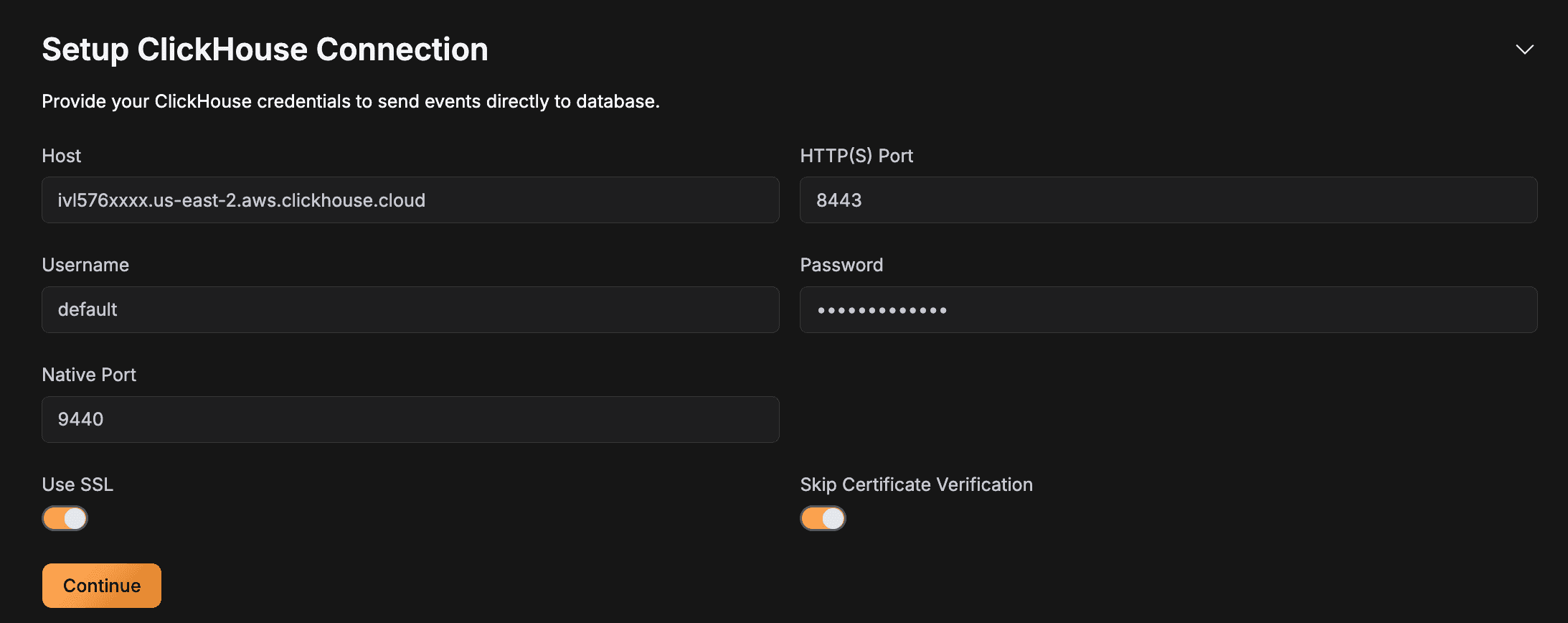Click into the Password field
1568x623 pixels.
[1168, 310]
